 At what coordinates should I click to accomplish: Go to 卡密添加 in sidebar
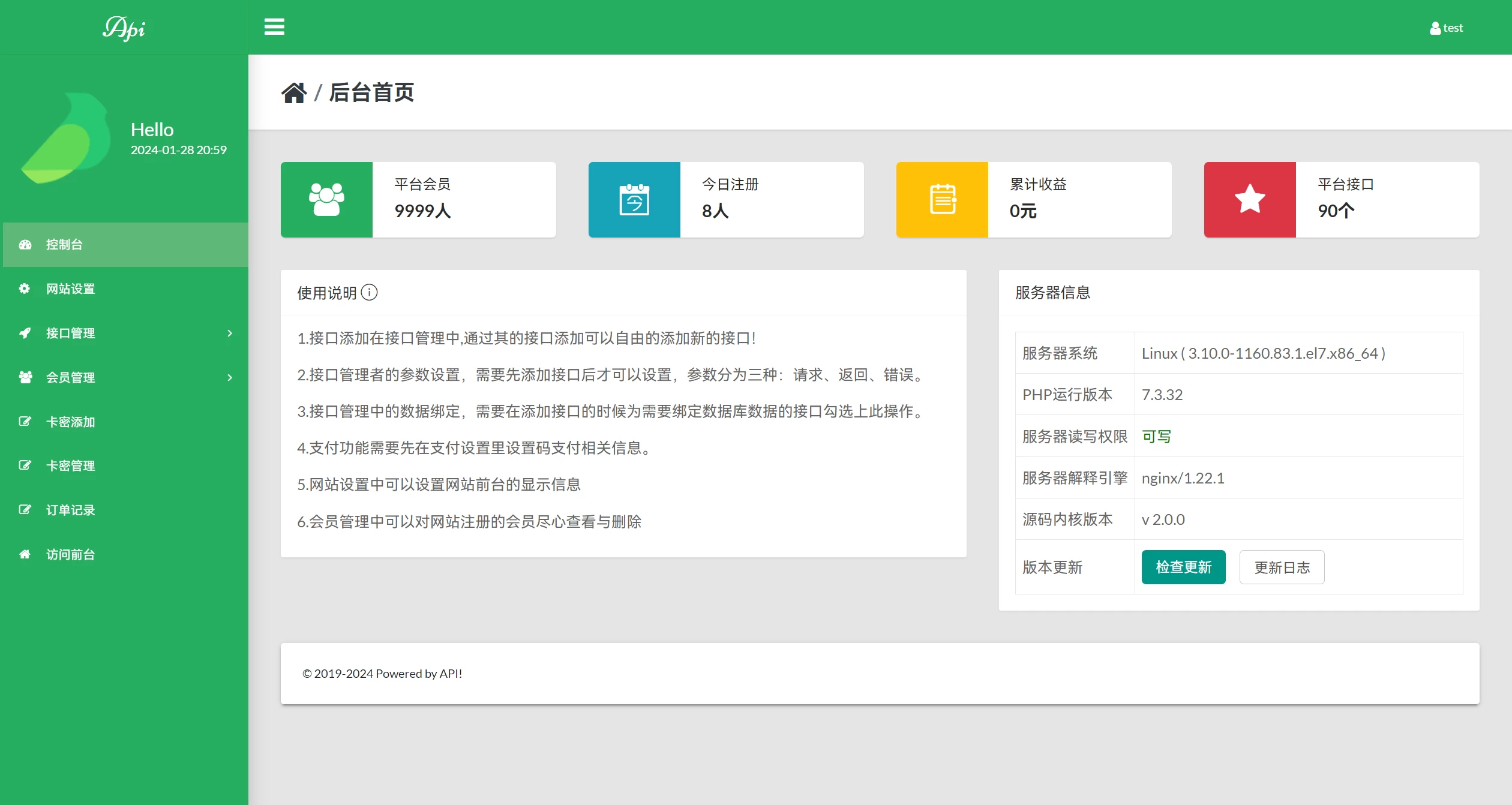pyautogui.click(x=70, y=422)
